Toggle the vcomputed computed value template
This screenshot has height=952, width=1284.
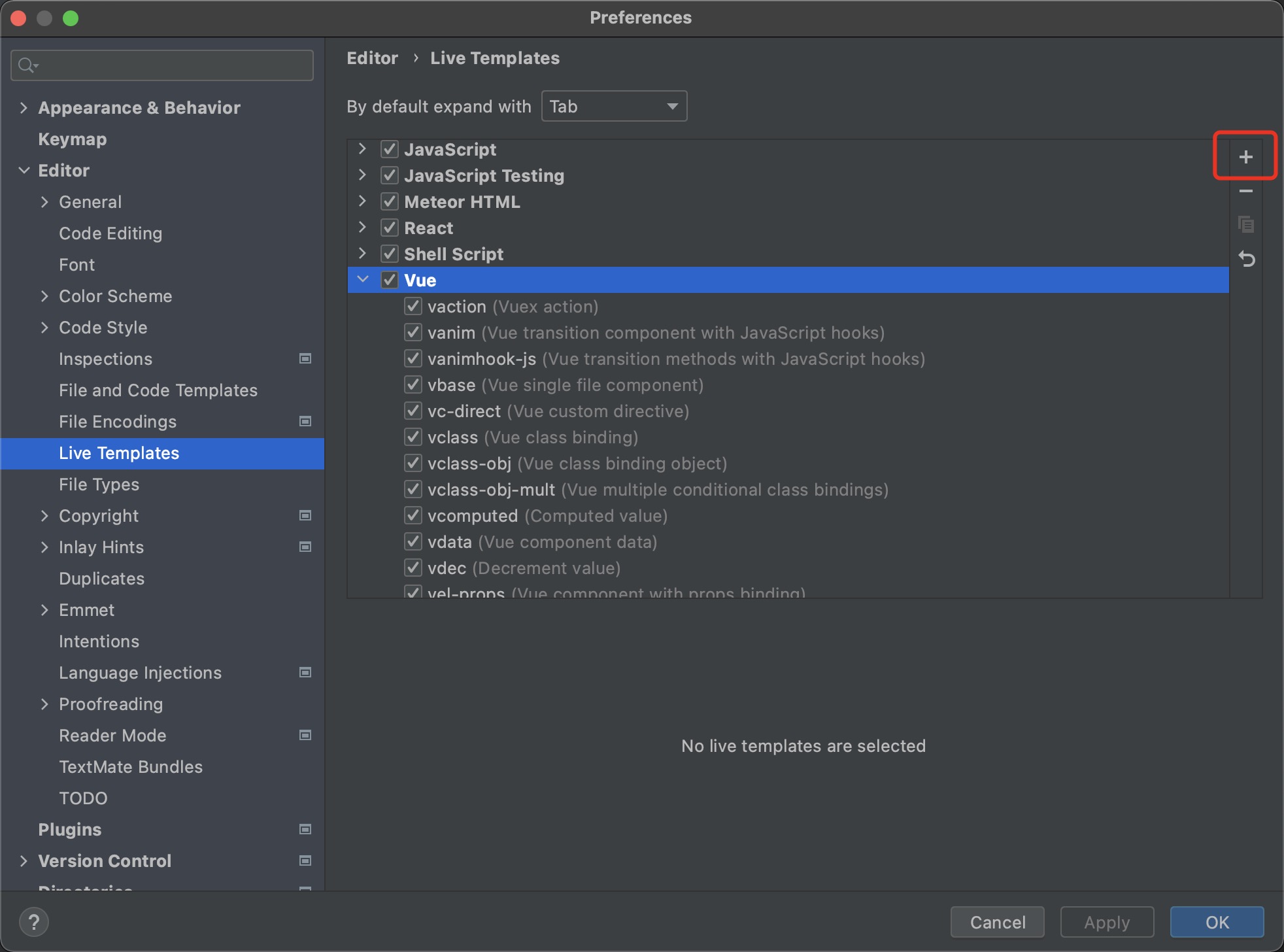point(414,516)
